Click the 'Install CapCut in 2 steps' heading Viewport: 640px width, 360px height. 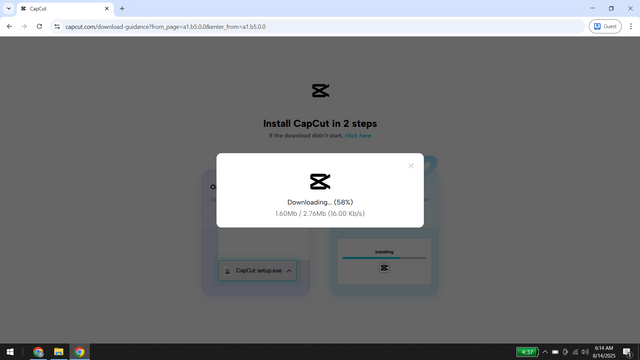[x=320, y=123]
